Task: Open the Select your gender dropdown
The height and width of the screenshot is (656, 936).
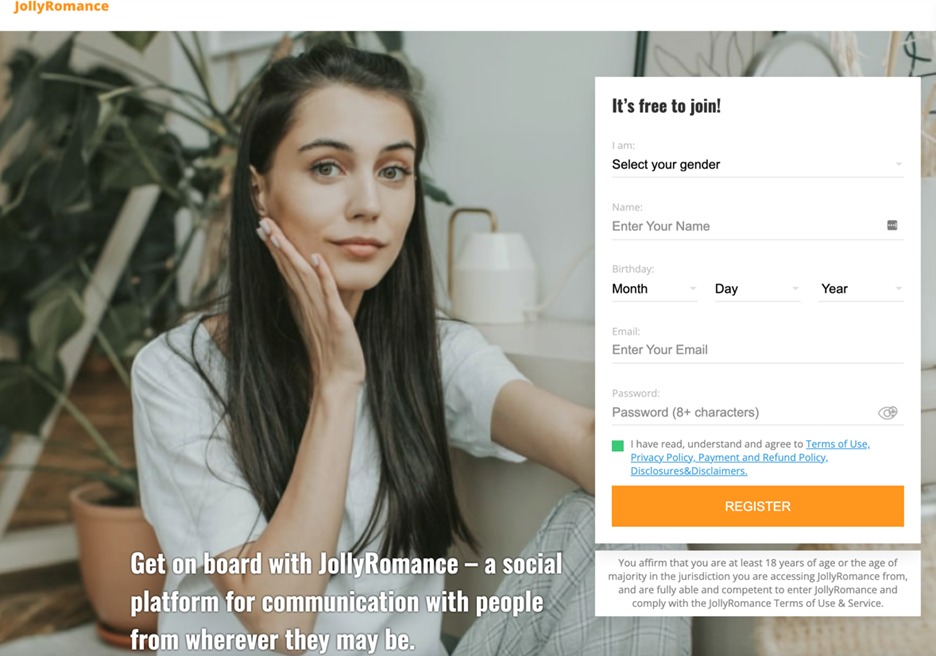Action: [x=758, y=165]
